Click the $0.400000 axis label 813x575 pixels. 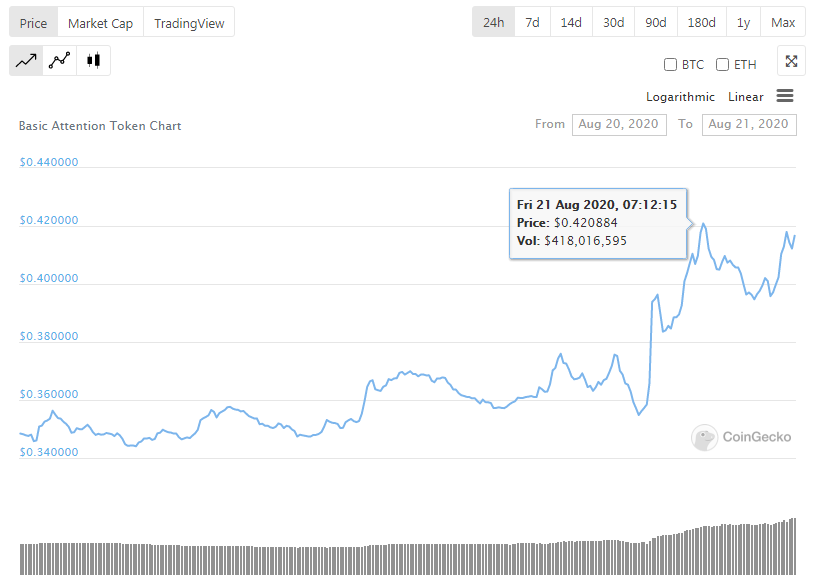(x=49, y=278)
